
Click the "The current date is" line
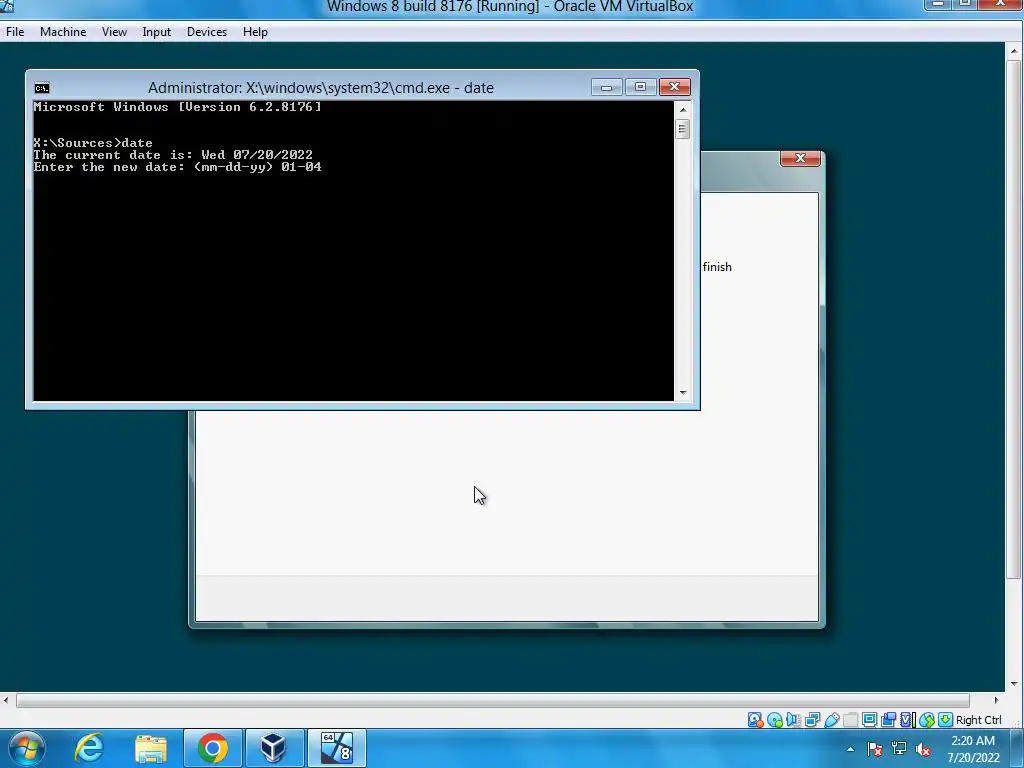173,155
